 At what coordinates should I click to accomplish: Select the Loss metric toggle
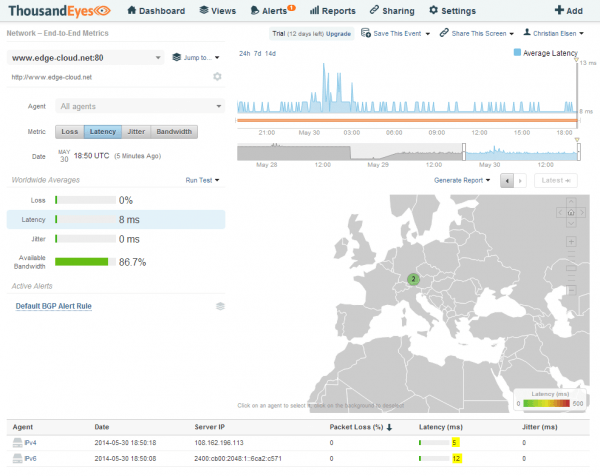pyautogui.click(x=70, y=132)
